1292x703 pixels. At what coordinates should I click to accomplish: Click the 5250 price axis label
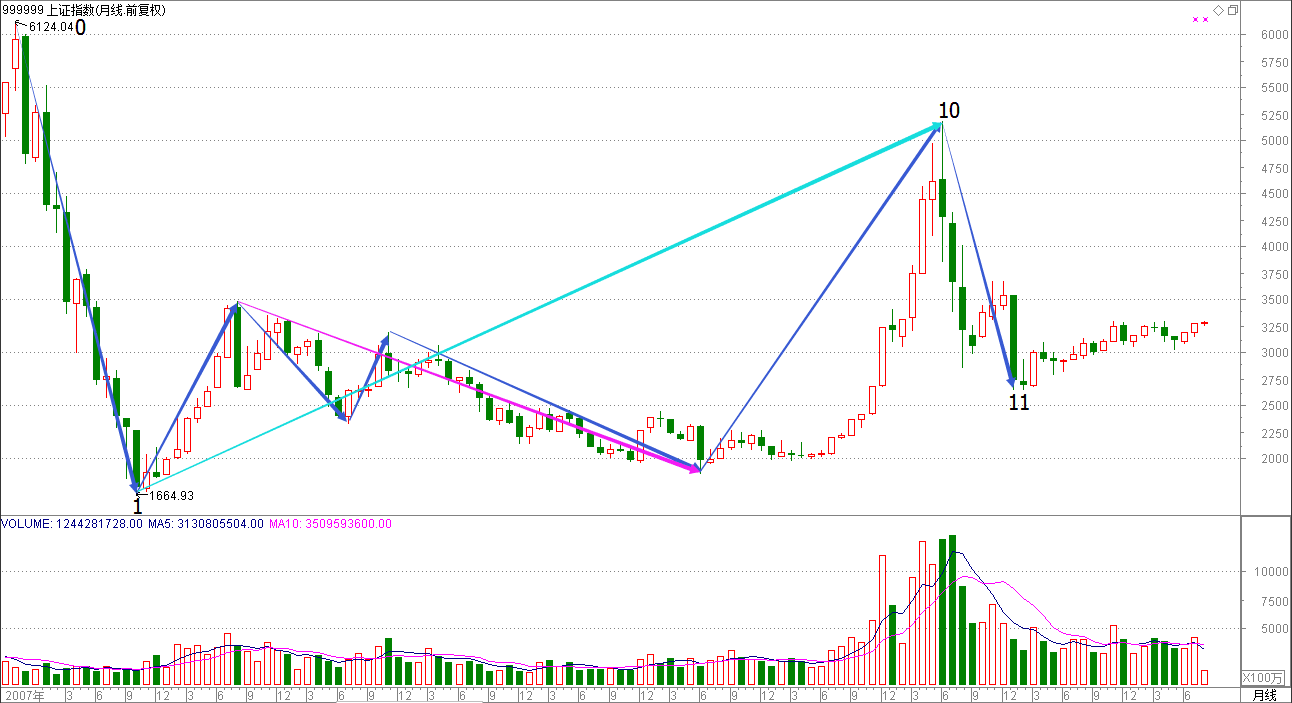pyautogui.click(x=1276, y=115)
